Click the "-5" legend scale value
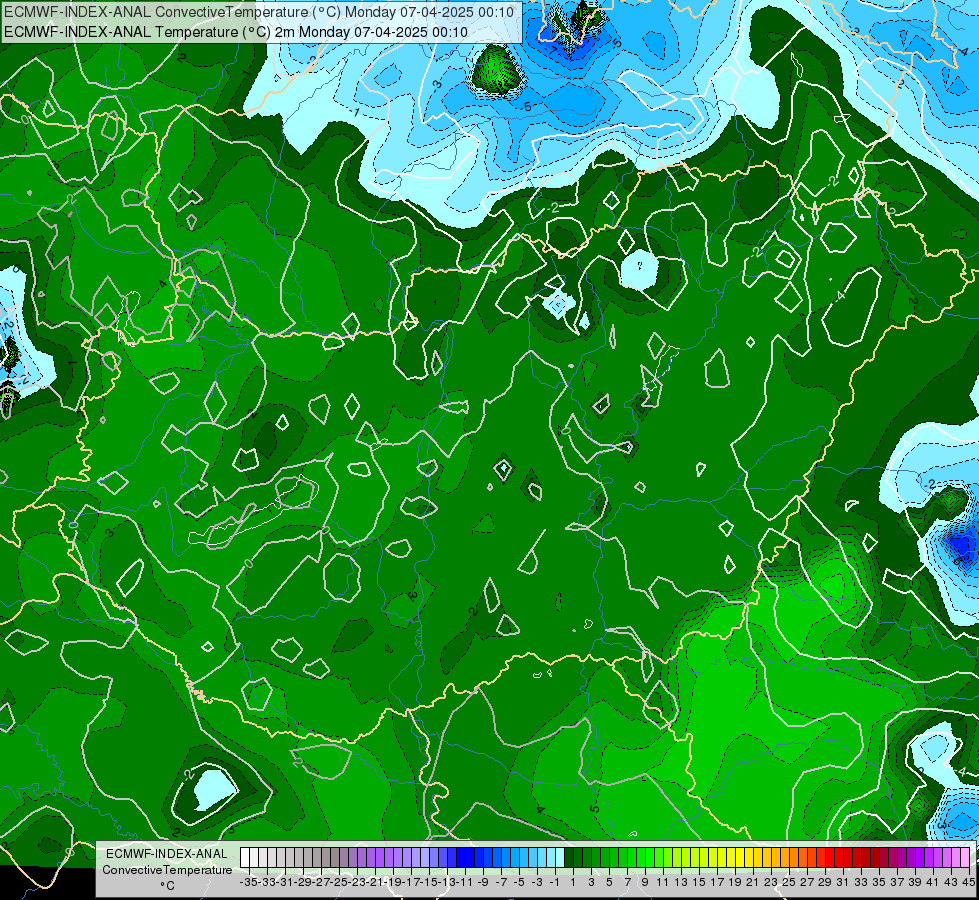The height and width of the screenshot is (900, 979). click(519, 882)
